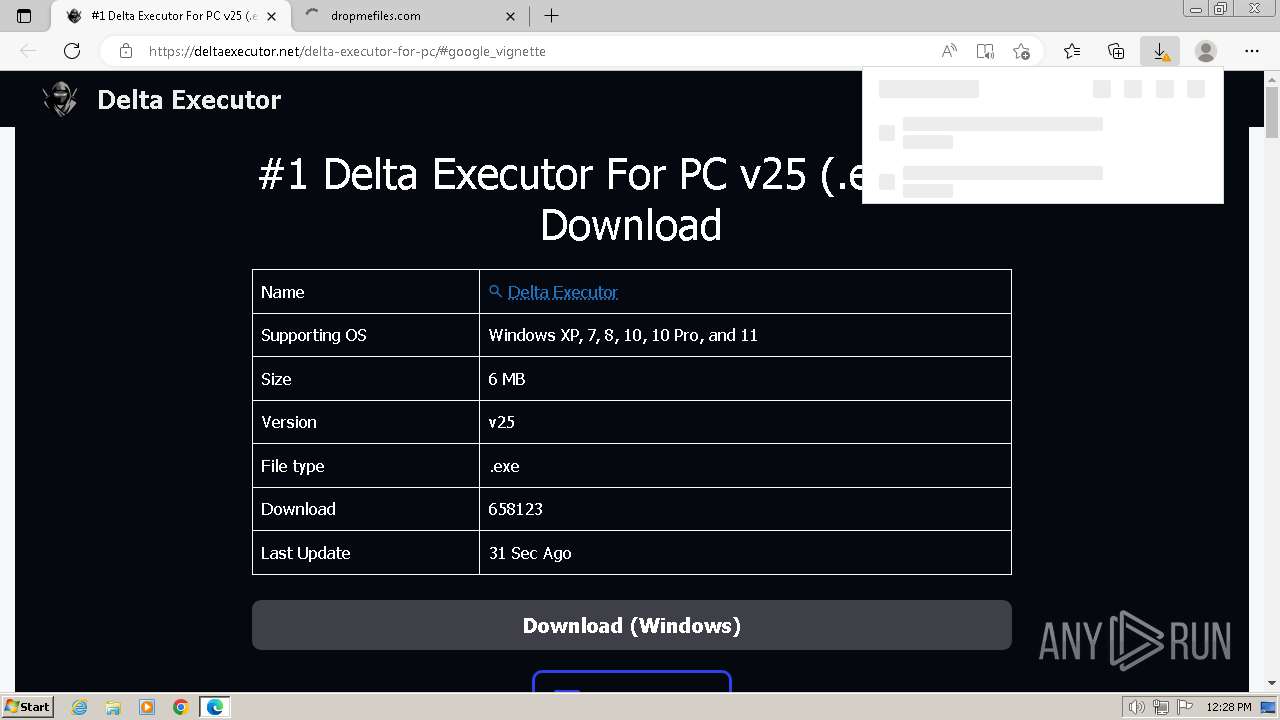Open a new browser tab
The height and width of the screenshot is (720, 1280).
click(551, 16)
